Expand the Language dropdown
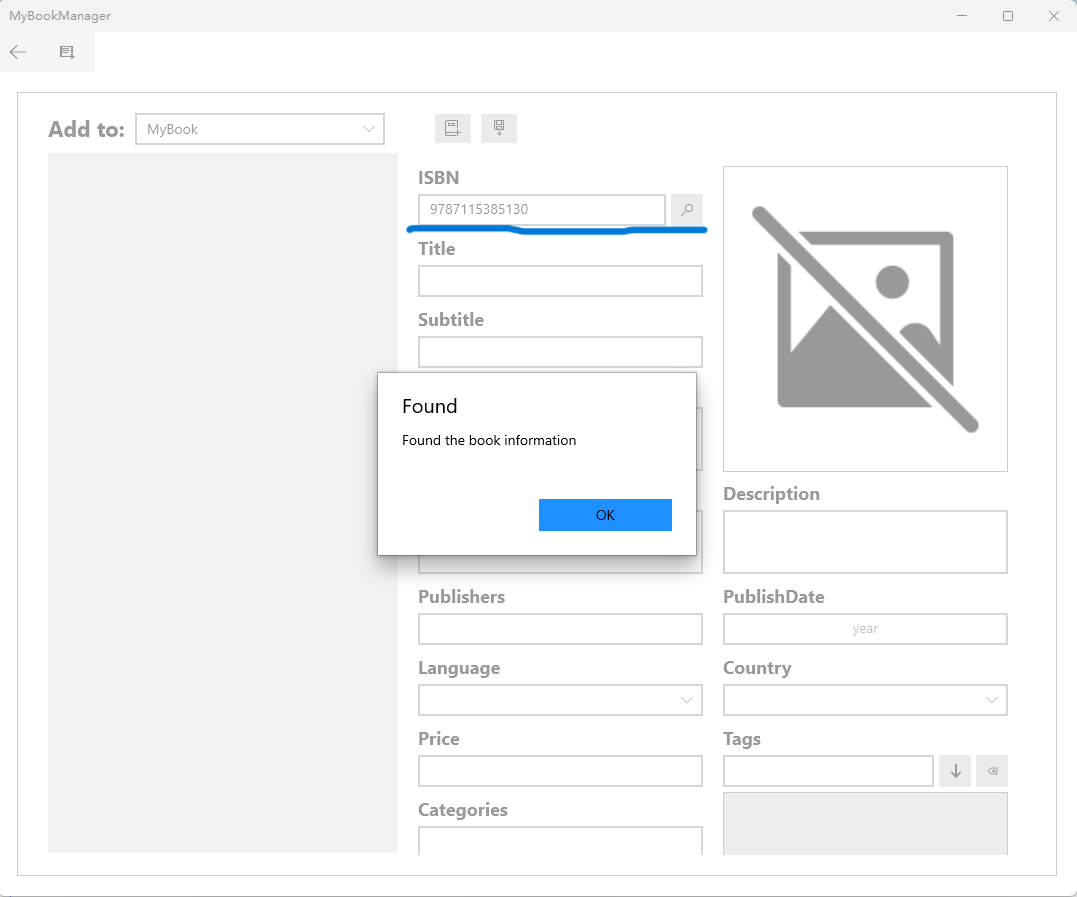Screen dimensions: 1077x897 560,700
